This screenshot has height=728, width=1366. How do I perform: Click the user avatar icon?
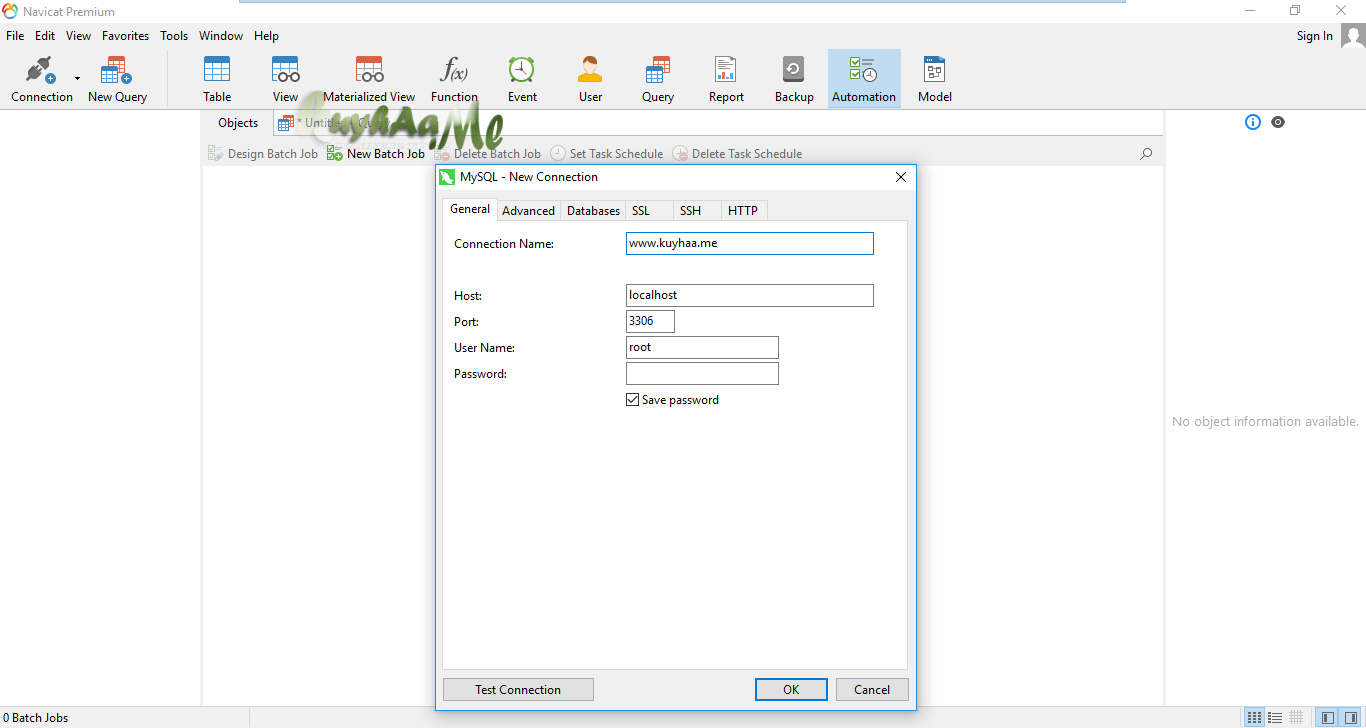pyautogui.click(x=1352, y=36)
